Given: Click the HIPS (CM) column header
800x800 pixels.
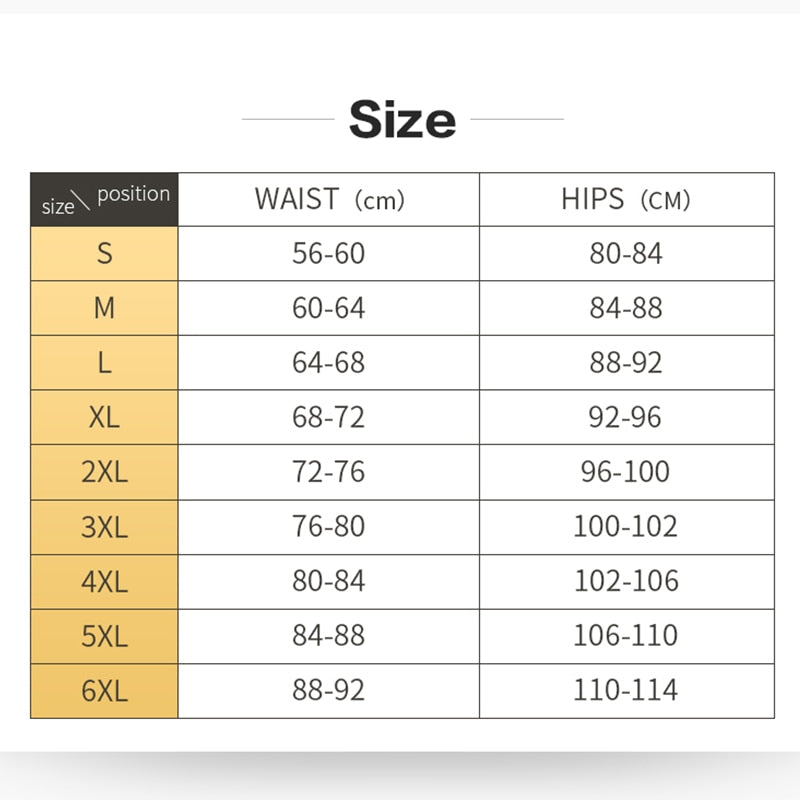Looking at the screenshot, I should click(x=626, y=199).
